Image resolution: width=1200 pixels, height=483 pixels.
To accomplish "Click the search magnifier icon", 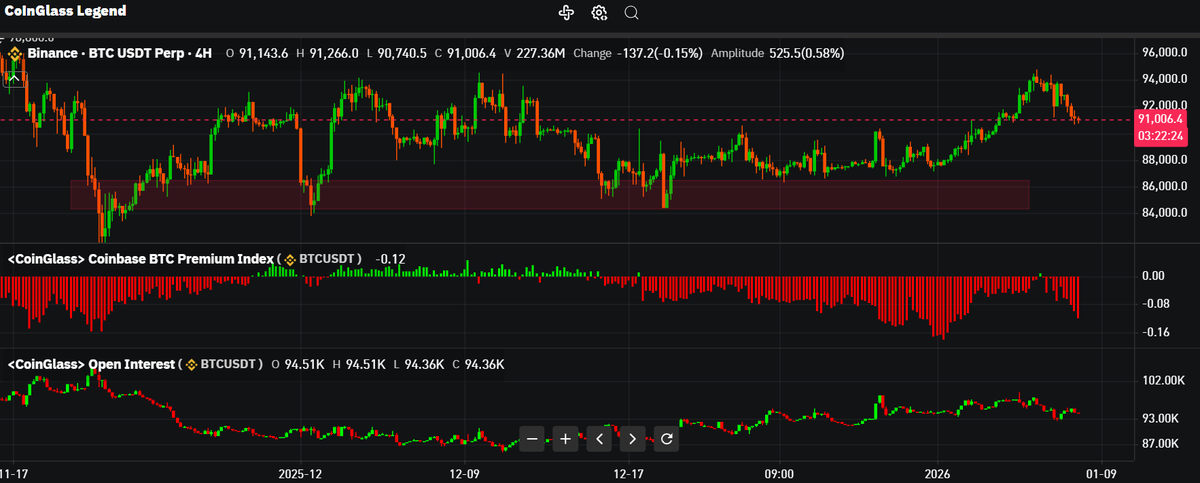I will click(x=631, y=13).
